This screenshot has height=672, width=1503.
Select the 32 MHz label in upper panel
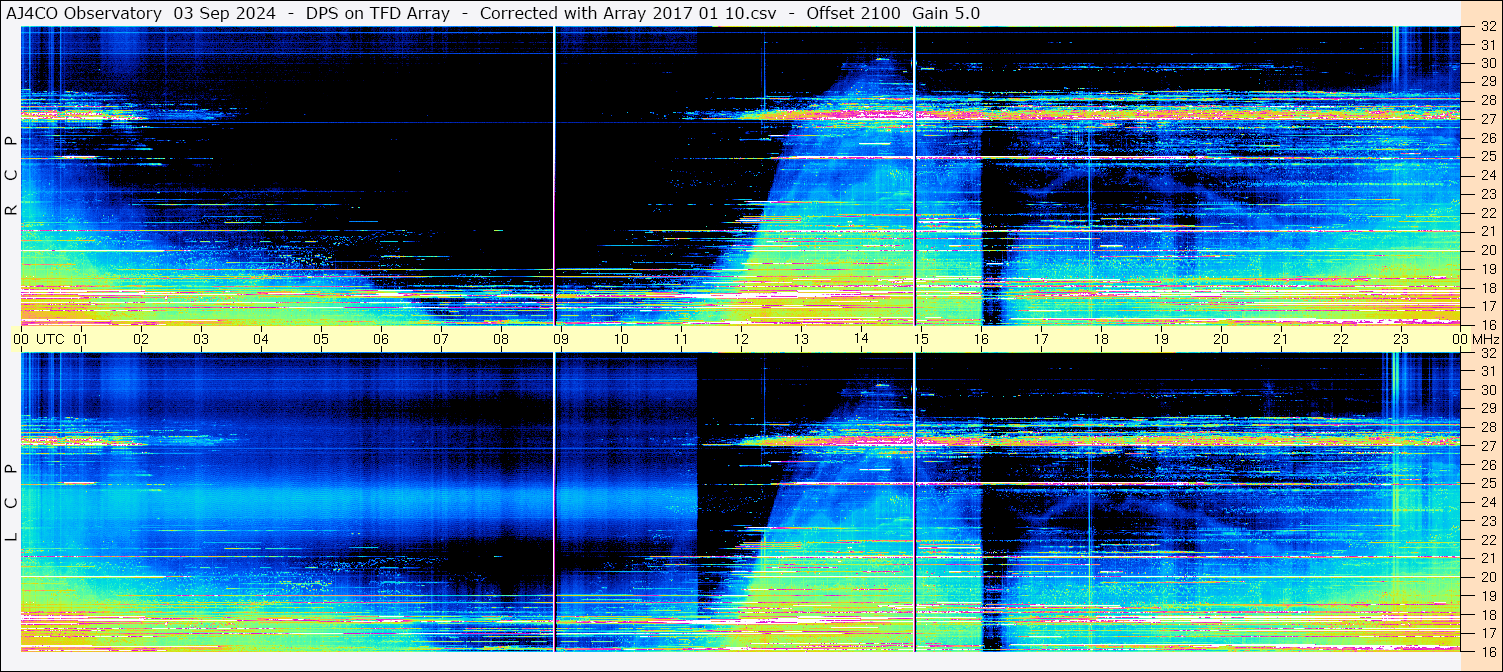pos(1487,27)
